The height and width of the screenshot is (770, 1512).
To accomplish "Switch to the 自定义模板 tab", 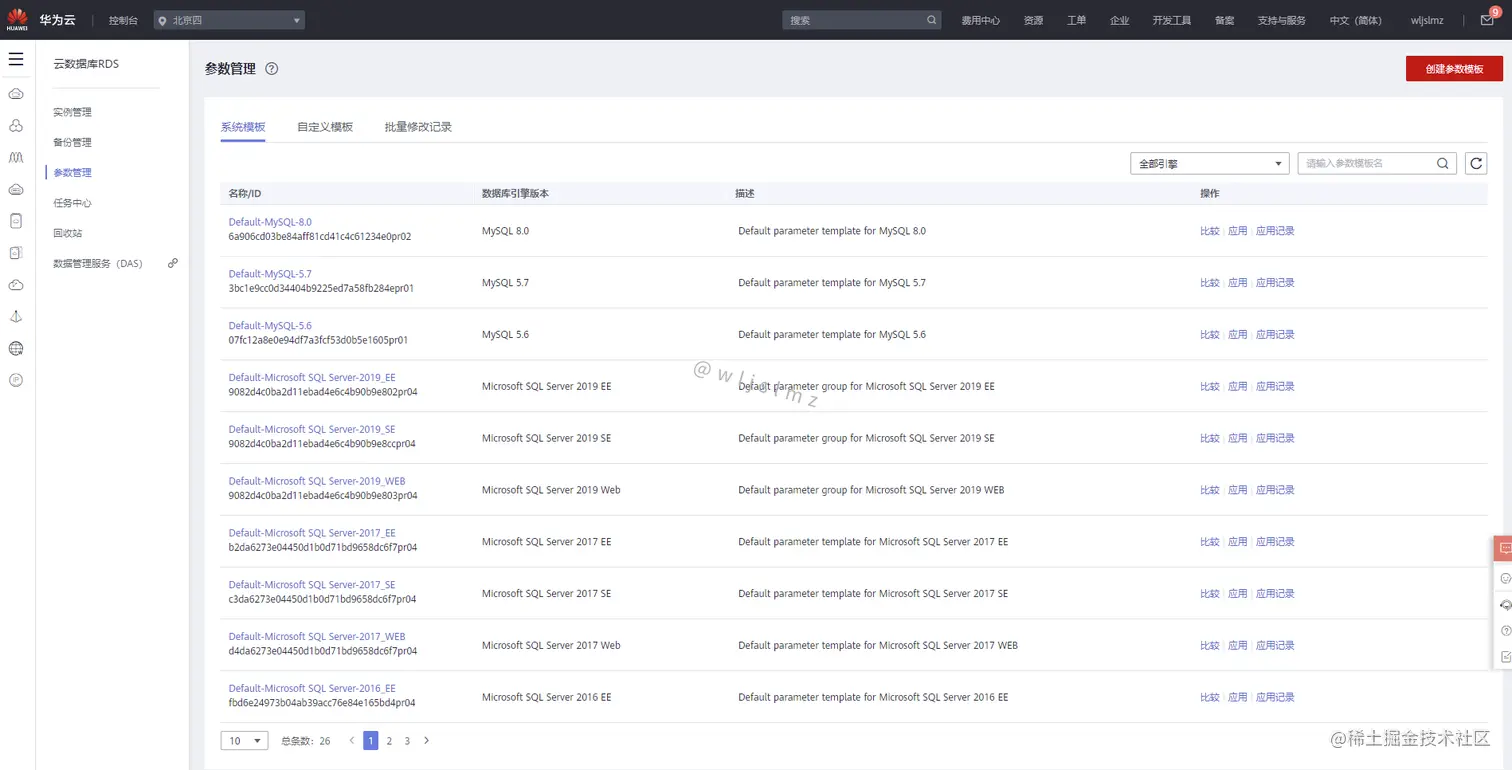I will [x=325, y=127].
